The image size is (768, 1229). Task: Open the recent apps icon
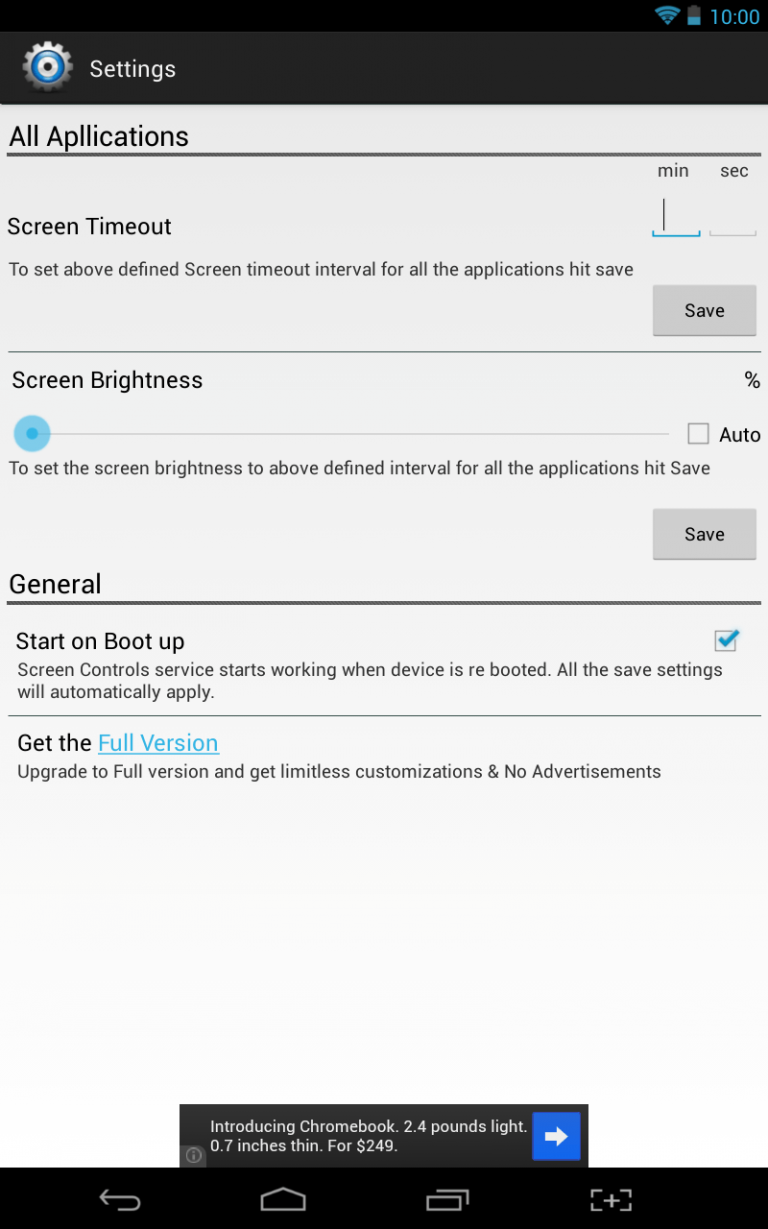[447, 1199]
